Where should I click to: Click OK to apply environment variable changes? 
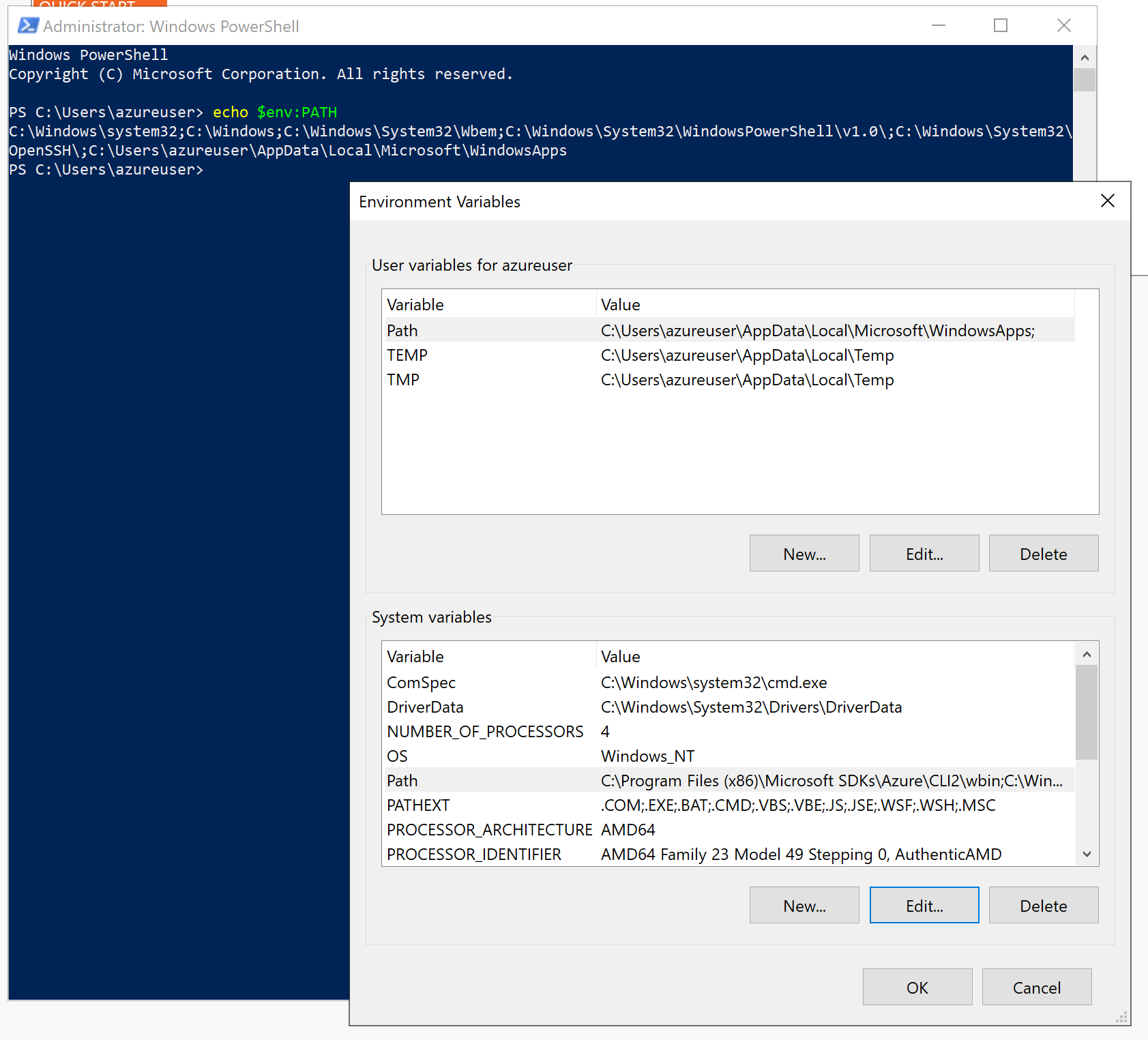click(917, 987)
